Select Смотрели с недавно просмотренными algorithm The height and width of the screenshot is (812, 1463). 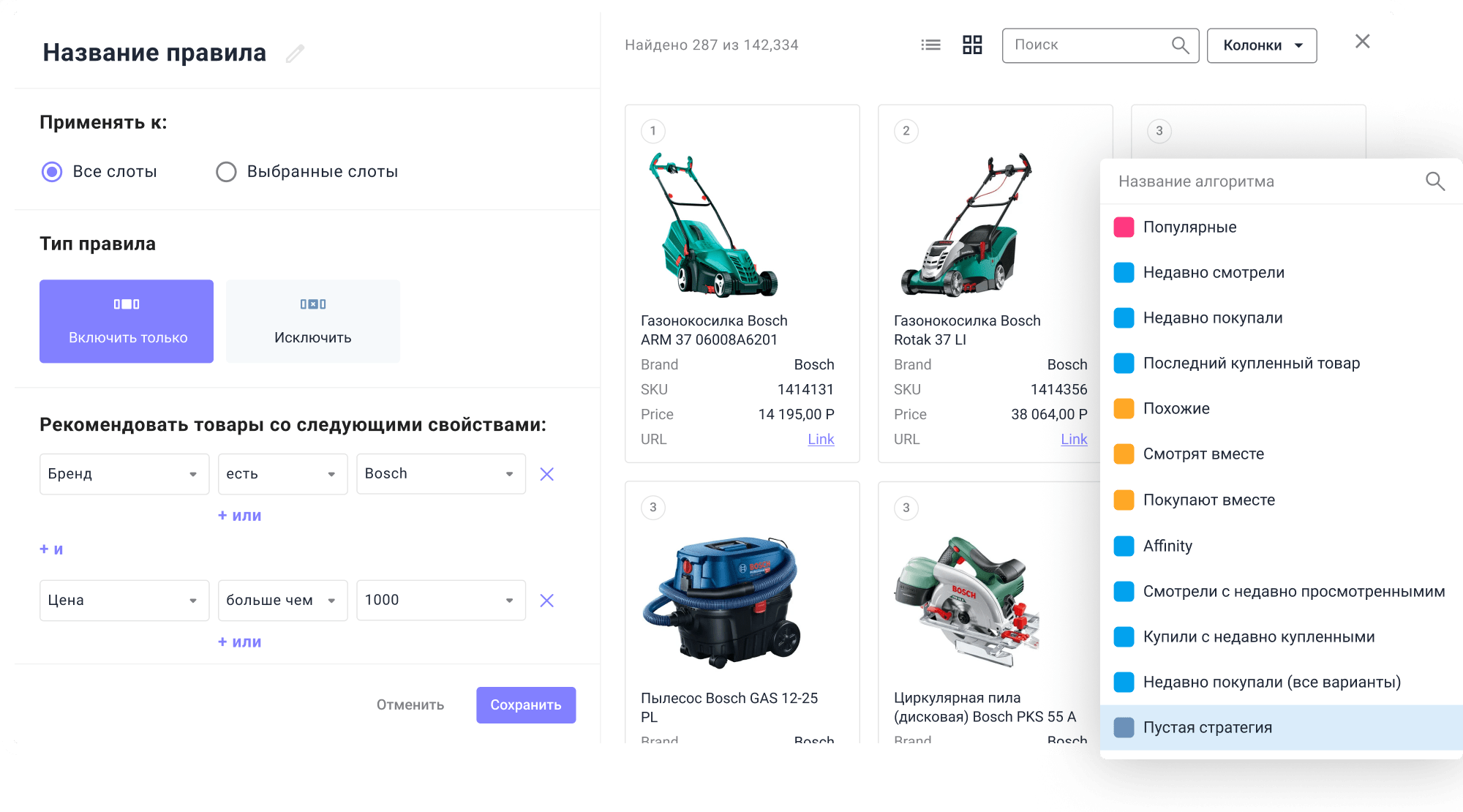coord(1282,592)
